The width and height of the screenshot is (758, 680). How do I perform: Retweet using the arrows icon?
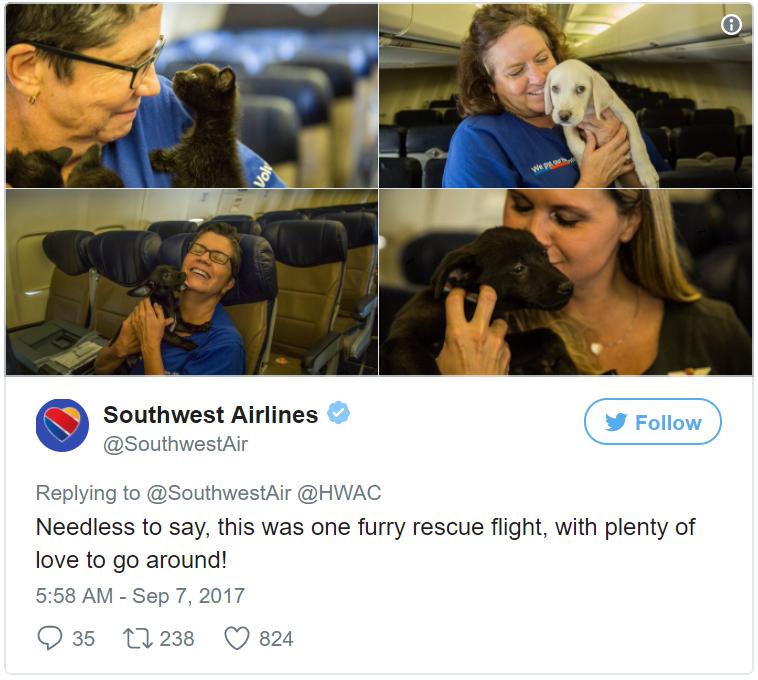pos(138,638)
